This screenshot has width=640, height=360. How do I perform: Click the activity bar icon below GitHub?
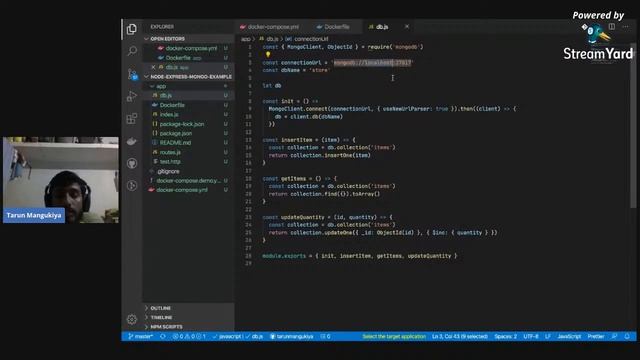coord(132,186)
